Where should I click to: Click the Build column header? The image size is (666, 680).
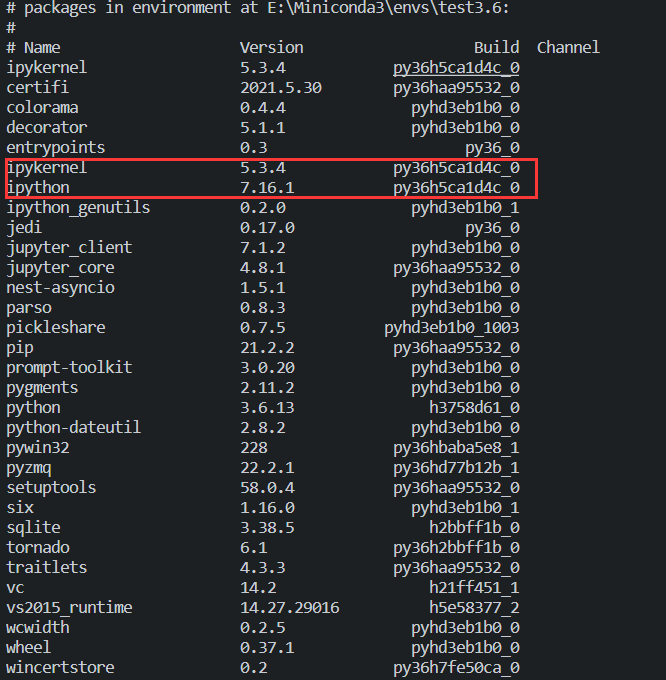(x=496, y=47)
